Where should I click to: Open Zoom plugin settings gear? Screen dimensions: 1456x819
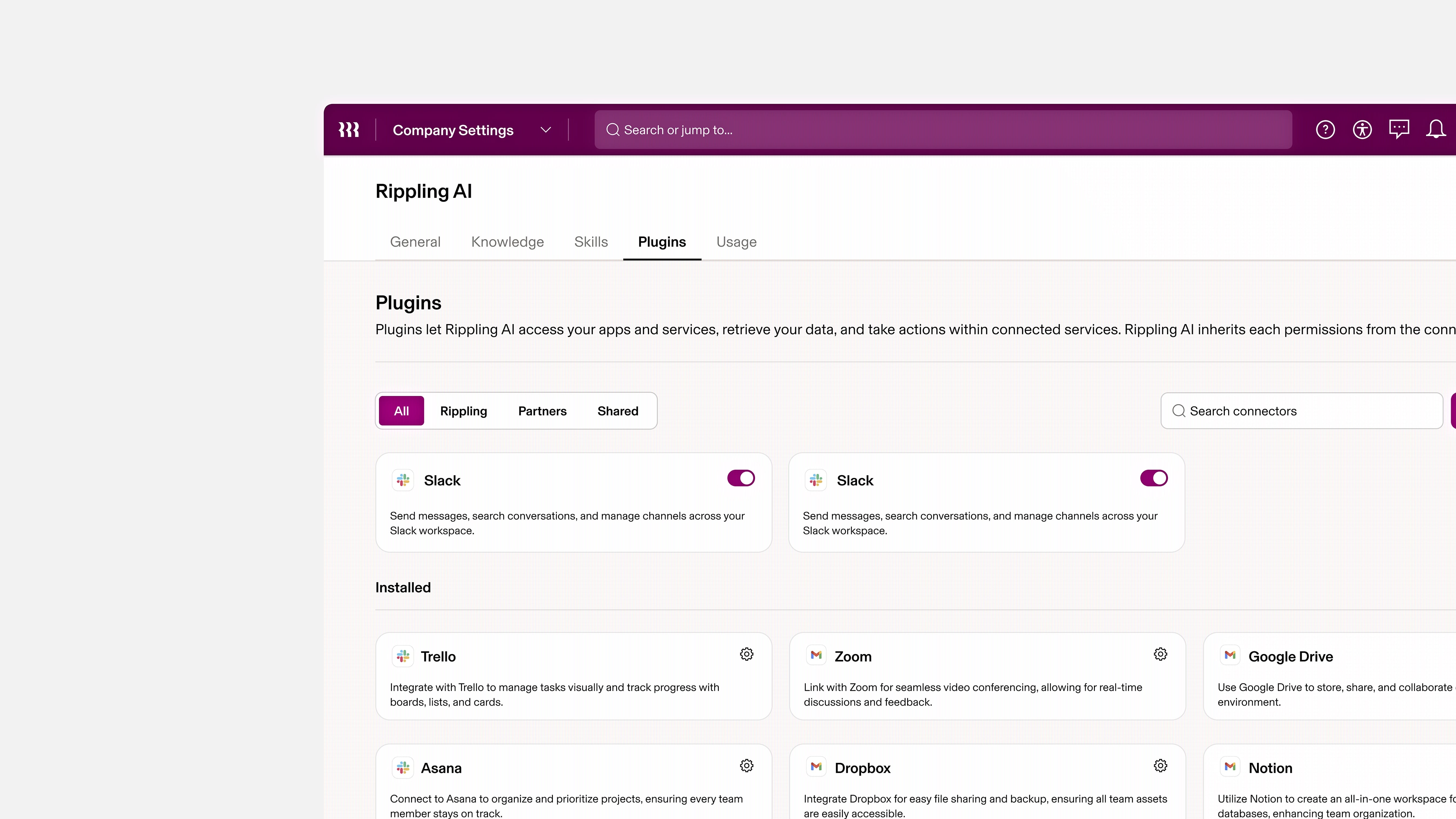(1160, 654)
